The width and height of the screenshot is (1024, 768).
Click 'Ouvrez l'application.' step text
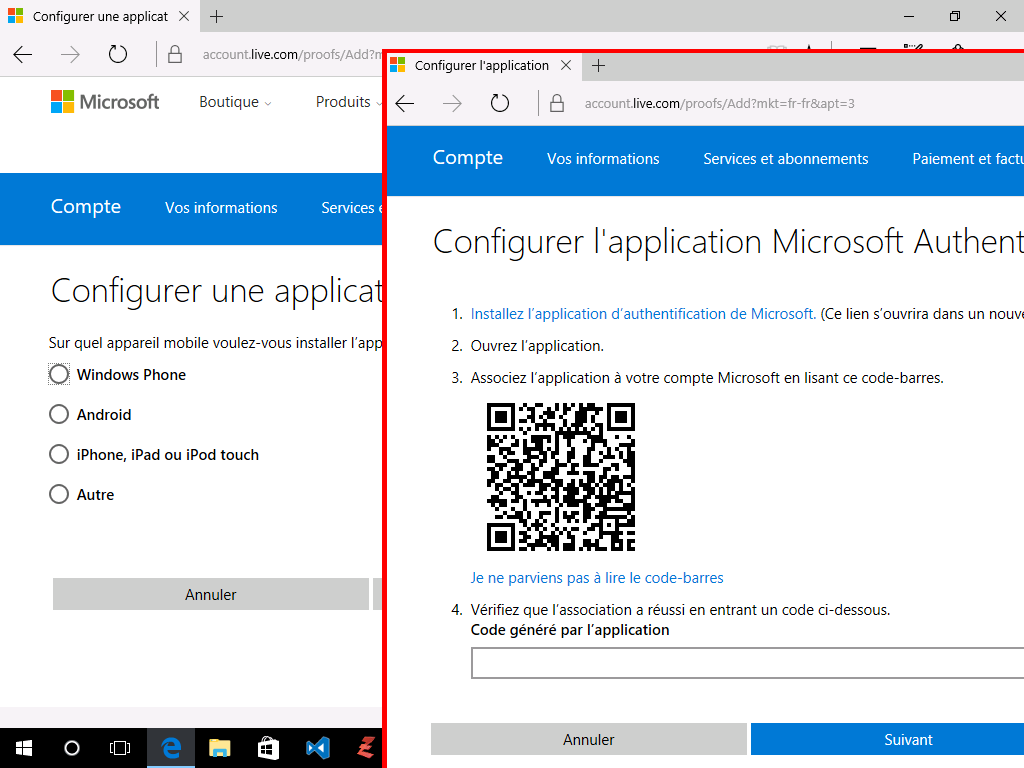[x=537, y=345]
